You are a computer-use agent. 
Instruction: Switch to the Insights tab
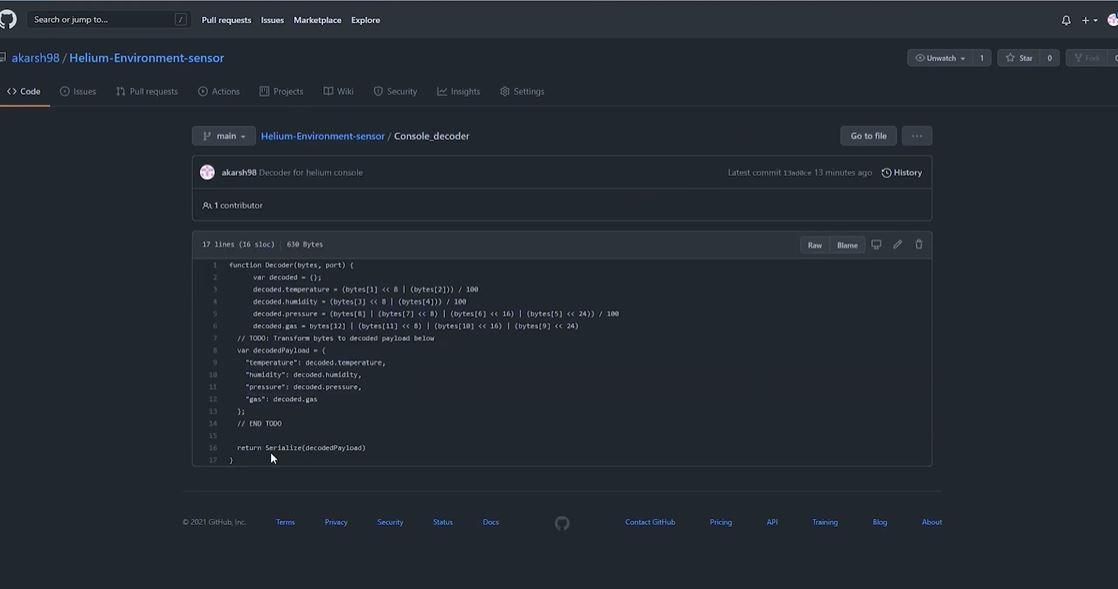(x=458, y=91)
